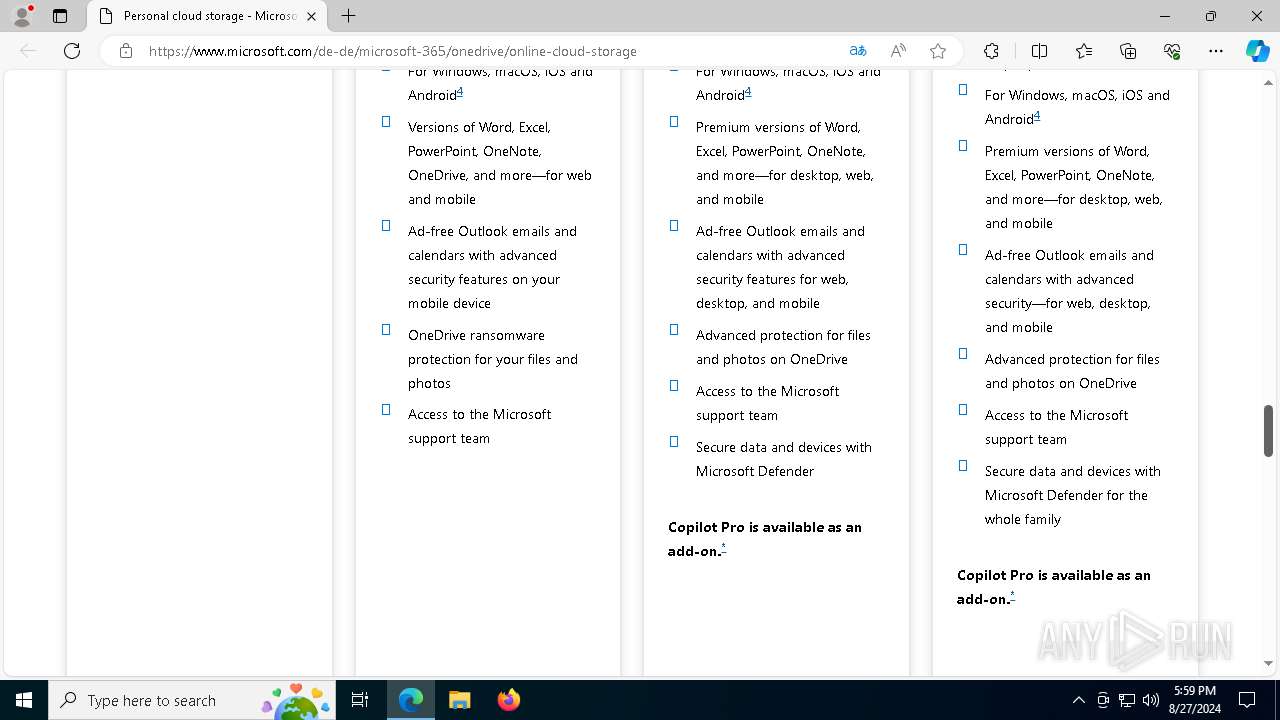Open the clock and calendar flyout
Viewport: 1280px width, 720px height.
click(1194, 700)
